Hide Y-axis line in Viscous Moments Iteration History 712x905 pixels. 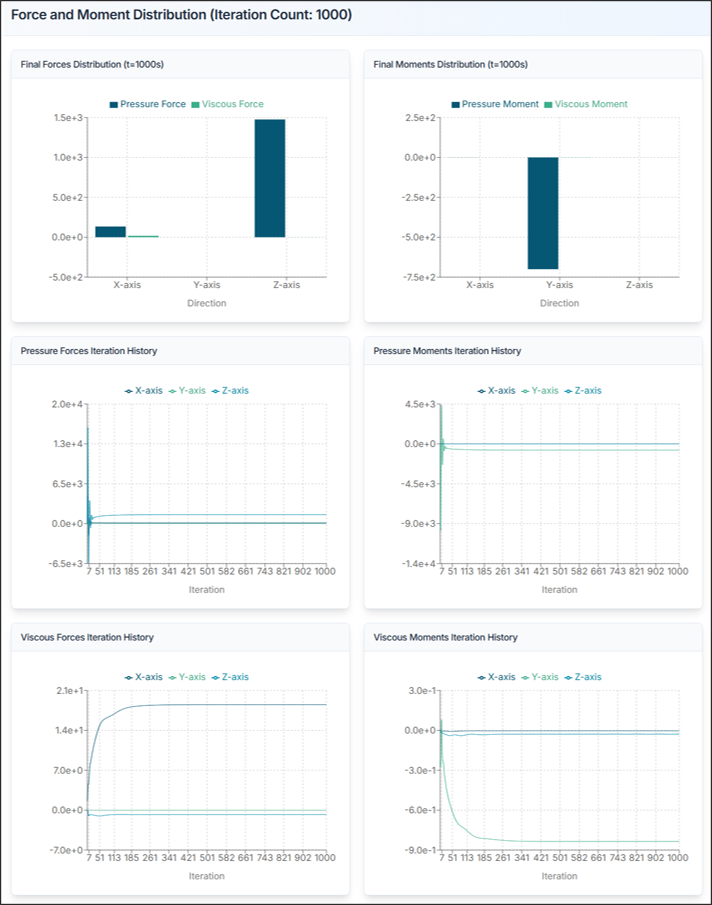click(x=543, y=677)
